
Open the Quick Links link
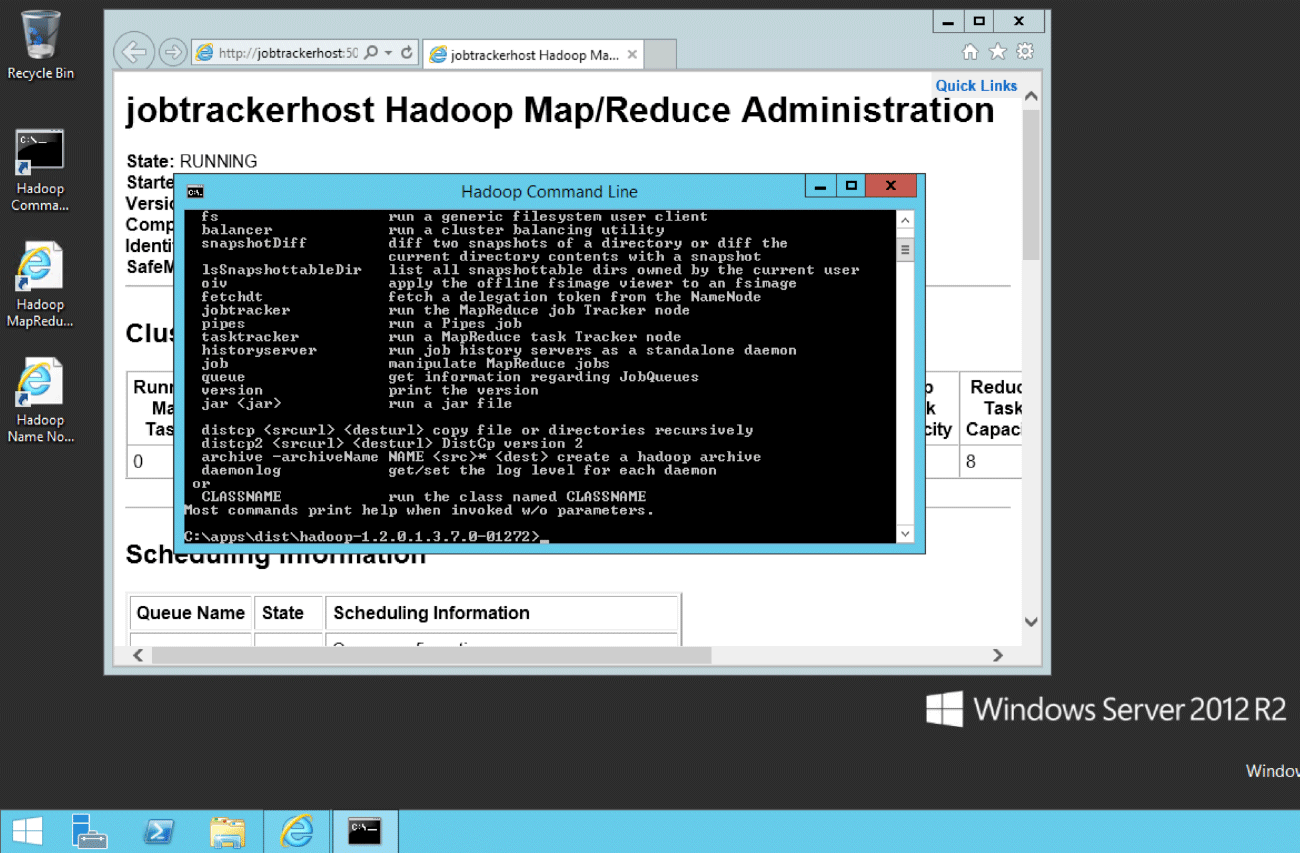(x=976, y=86)
